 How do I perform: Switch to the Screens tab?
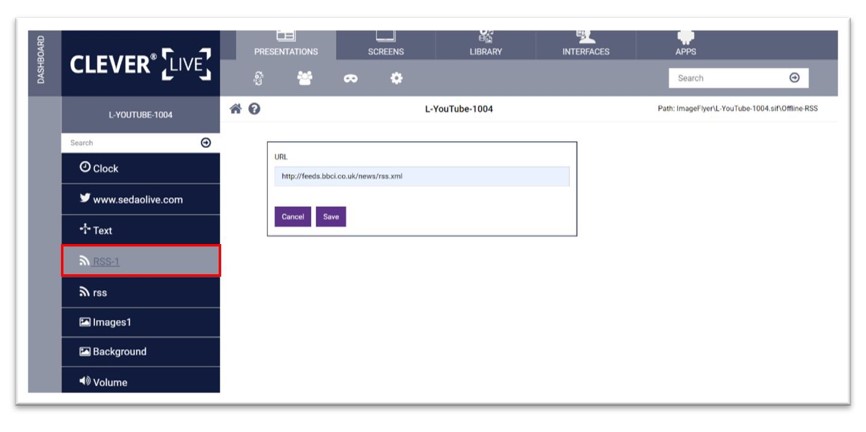coord(386,45)
